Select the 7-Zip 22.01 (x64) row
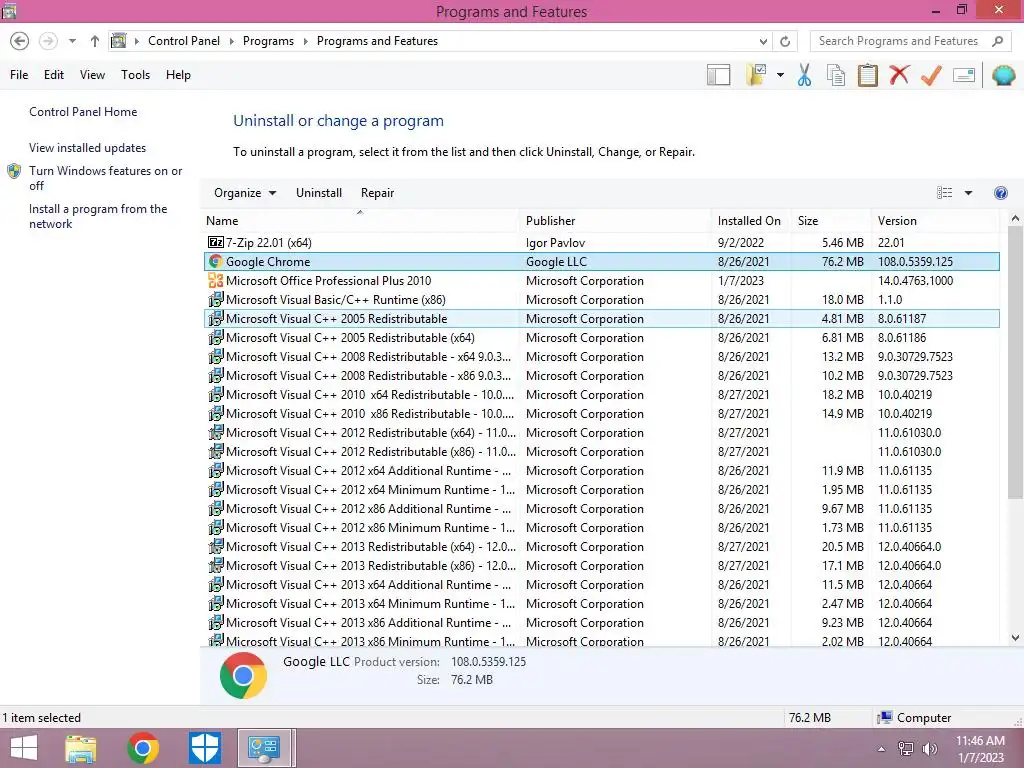This screenshot has width=1024, height=768. tap(601, 243)
